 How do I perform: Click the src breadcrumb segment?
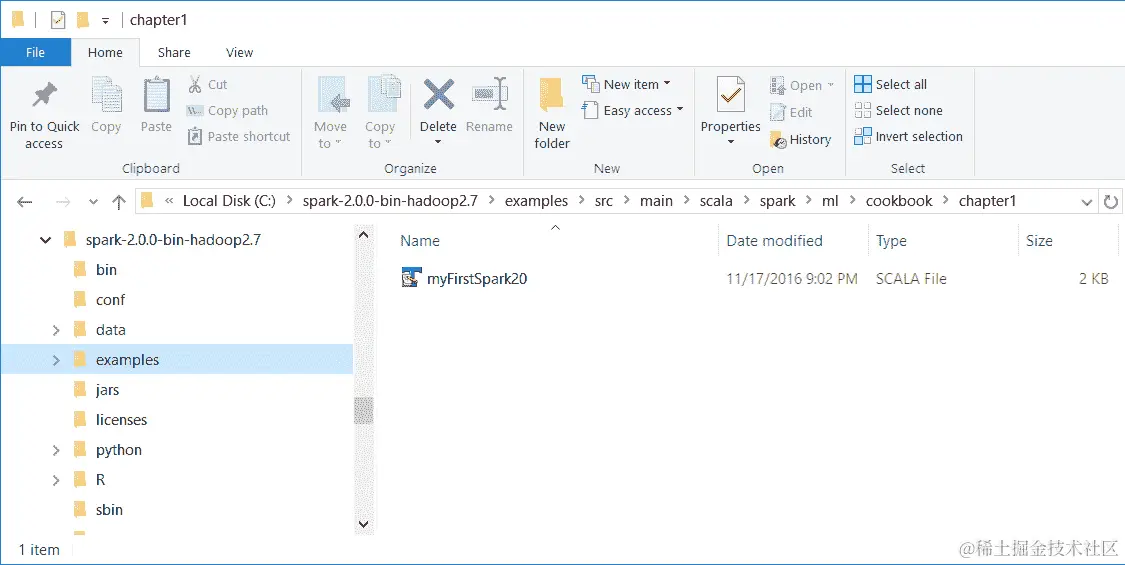pyautogui.click(x=604, y=201)
